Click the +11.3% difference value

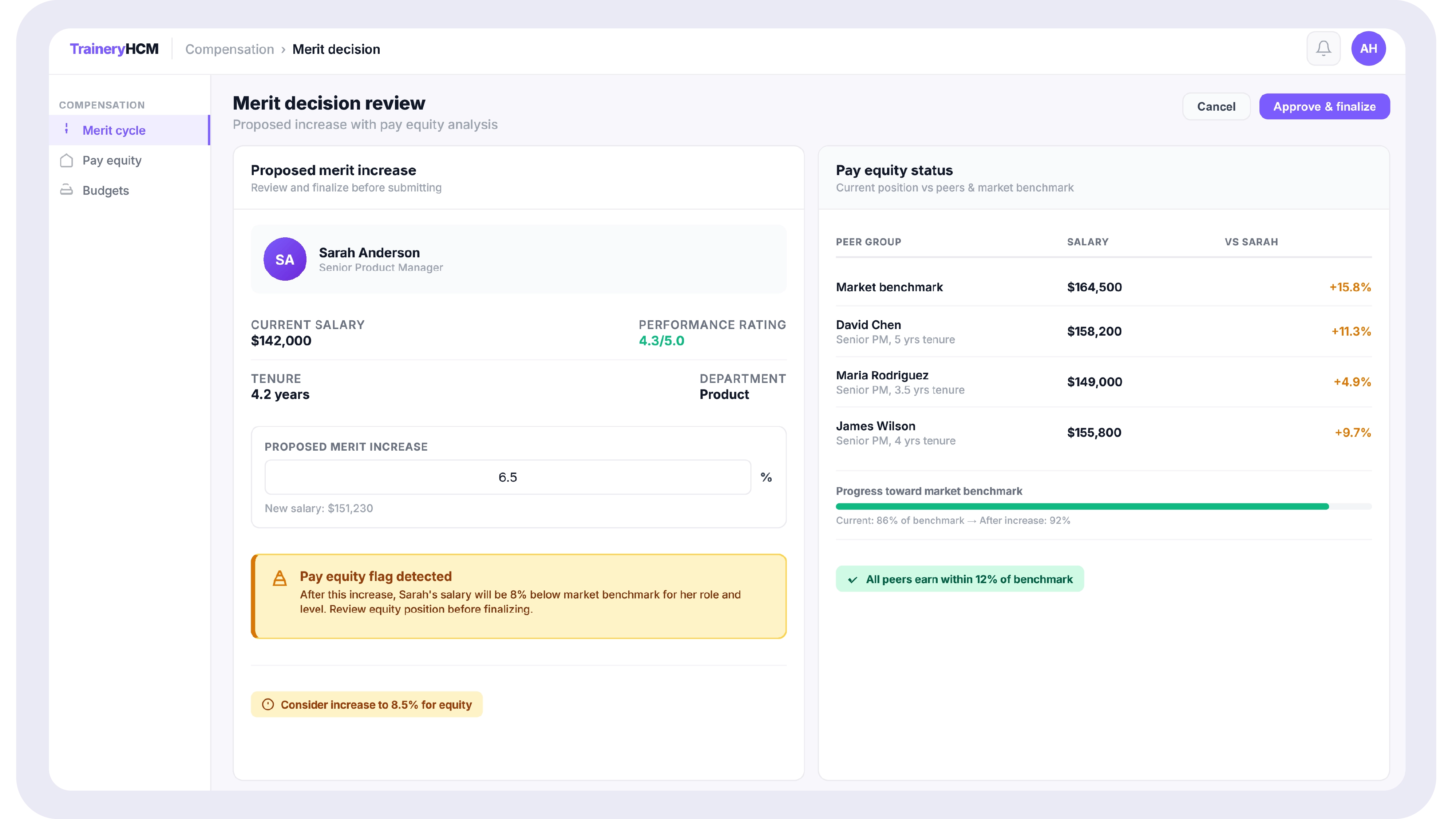(x=1351, y=331)
